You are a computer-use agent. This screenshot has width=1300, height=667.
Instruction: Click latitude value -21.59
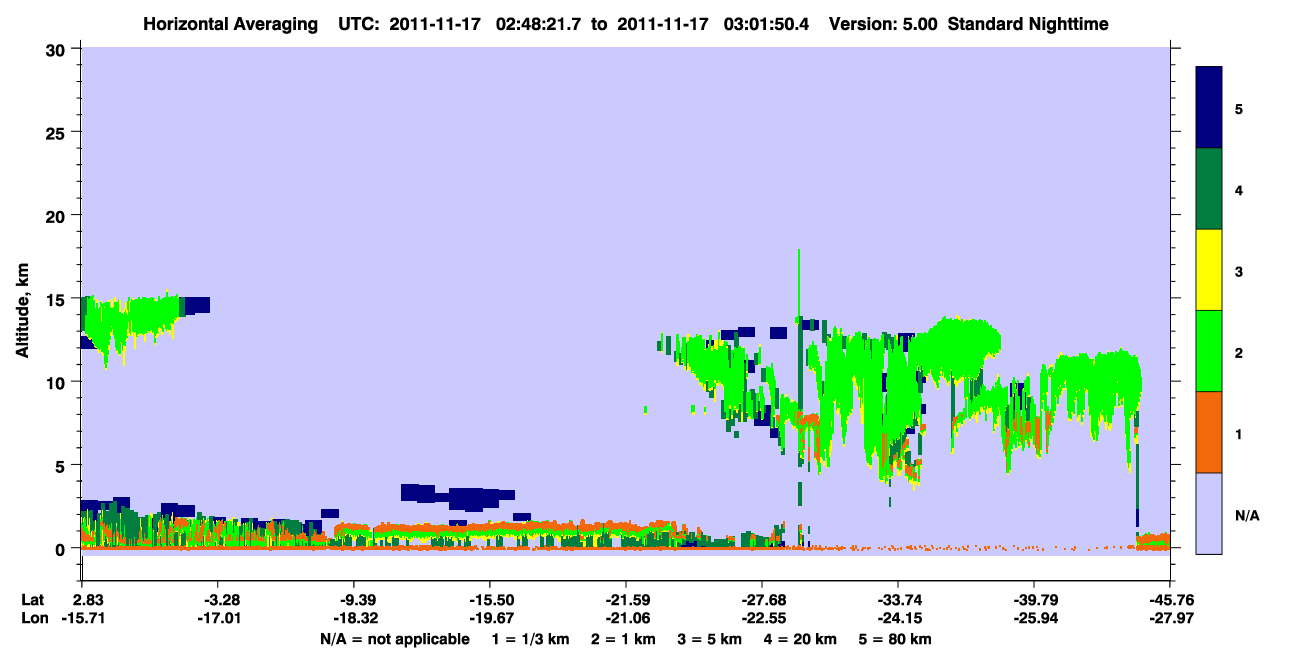tap(624, 600)
